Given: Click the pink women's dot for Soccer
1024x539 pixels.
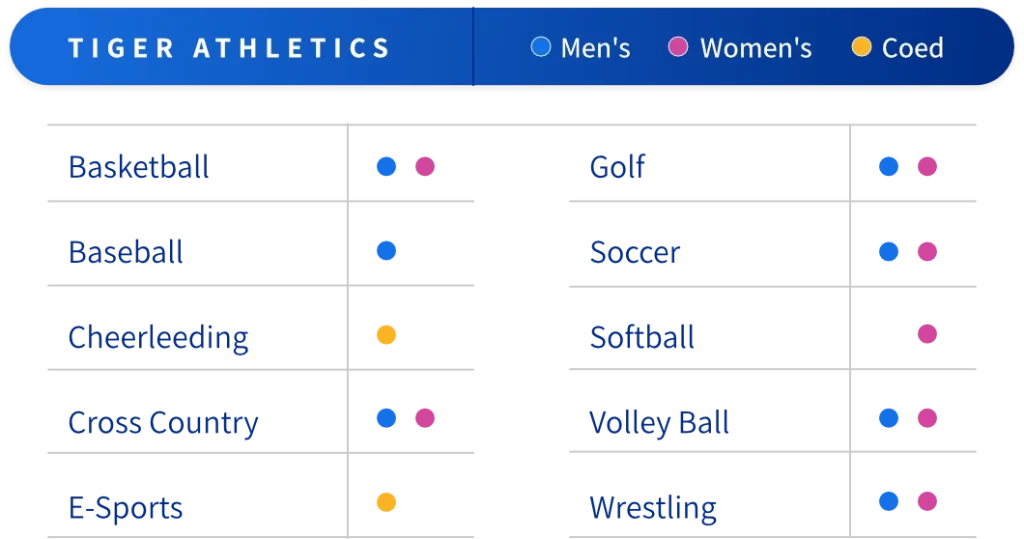Looking at the screenshot, I should 927,252.
